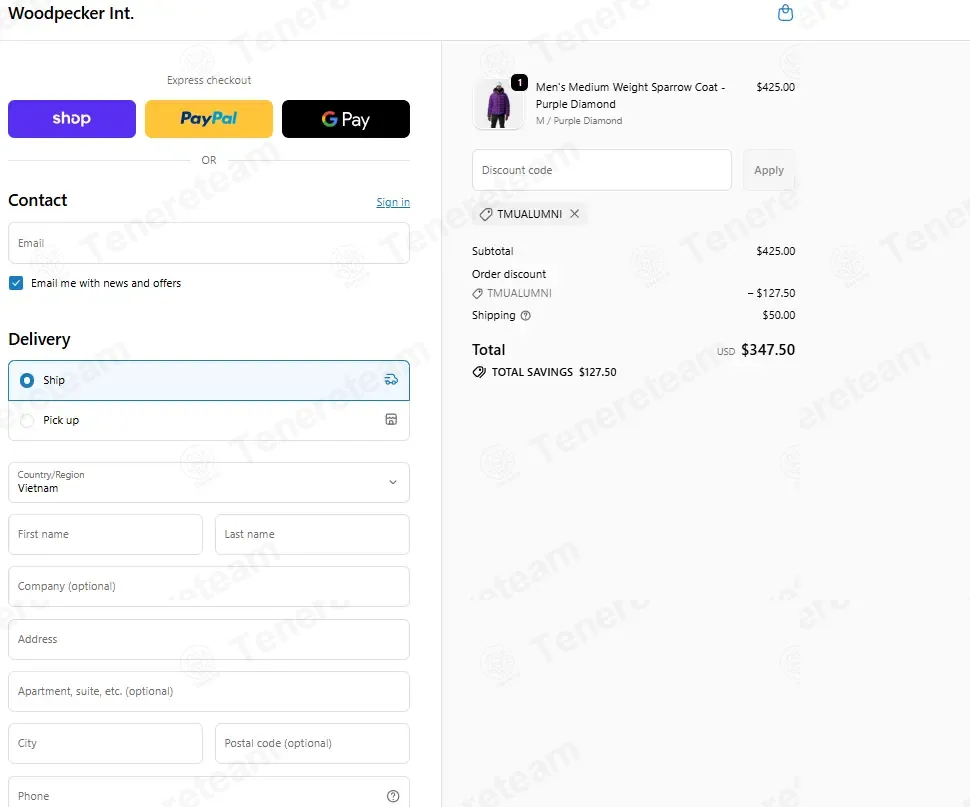
Task: Select the Pick up delivery option
Action: coord(208,421)
